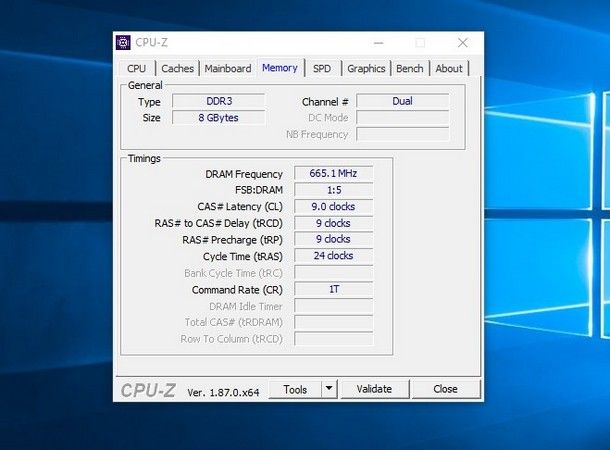The height and width of the screenshot is (450, 610).
Task: Click the RAS# to CAS# Delay label
Action: click(219, 223)
